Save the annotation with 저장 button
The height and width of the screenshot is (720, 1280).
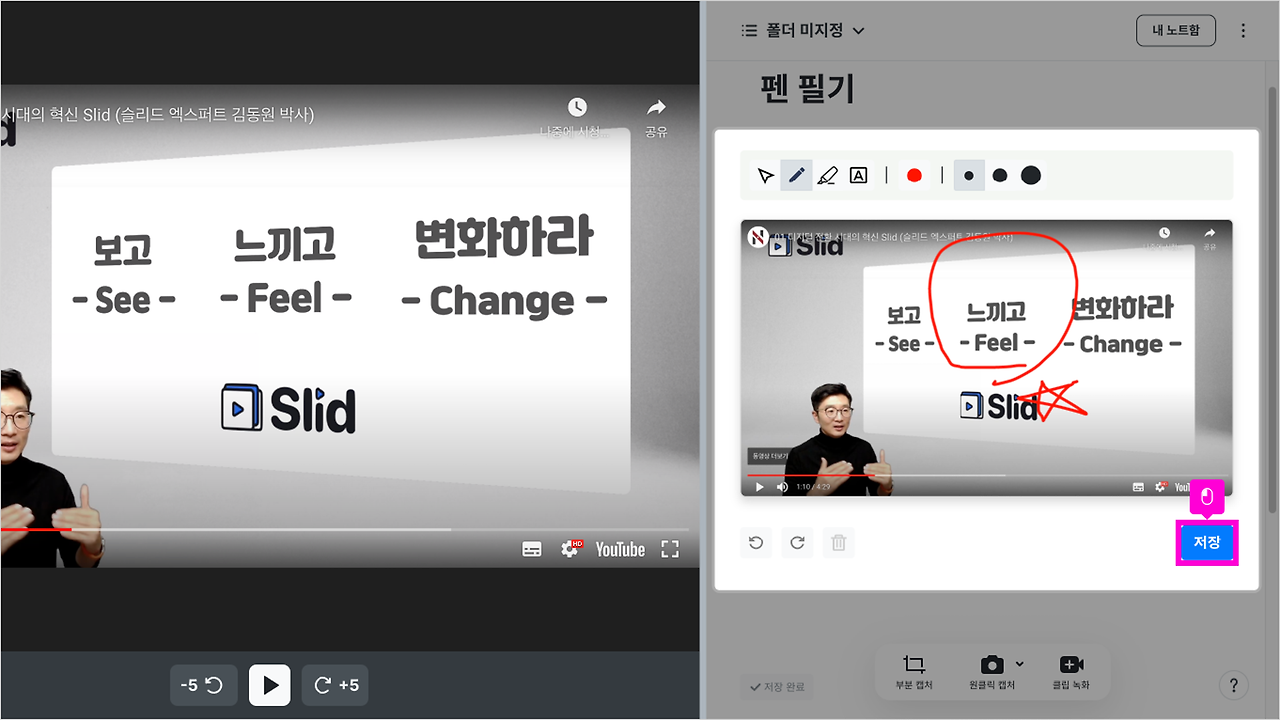click(x=1207, y=542)
